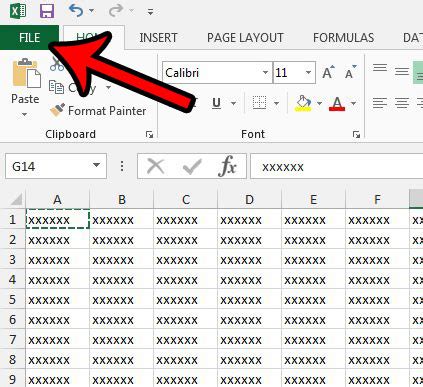The height and width of the screenshot is (387, 423).
Task: Select column D header
Action: click(x=249, y=200)
